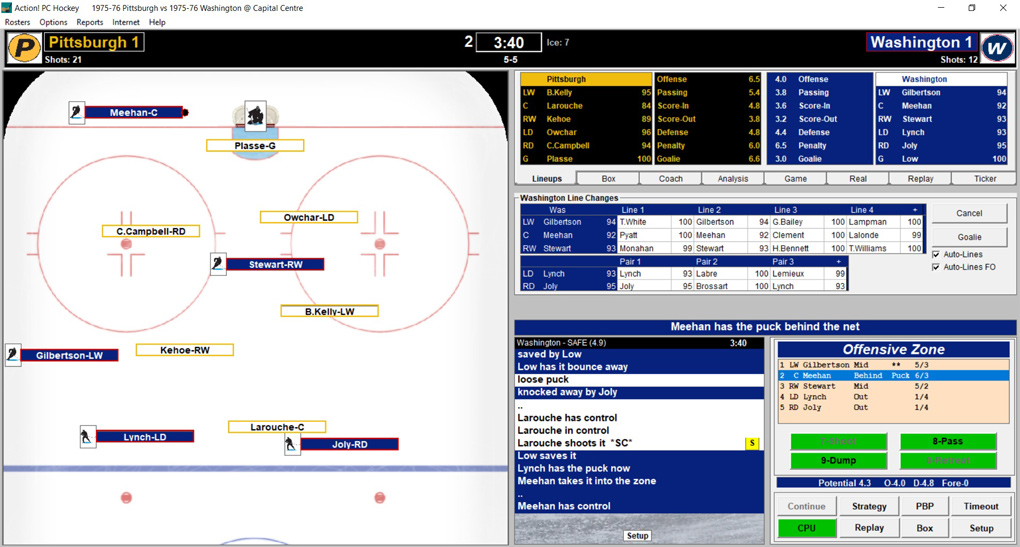This screenshot has height=547, width=1020.
Task: Open the Reports menu
Action: [x=89, y=22]
